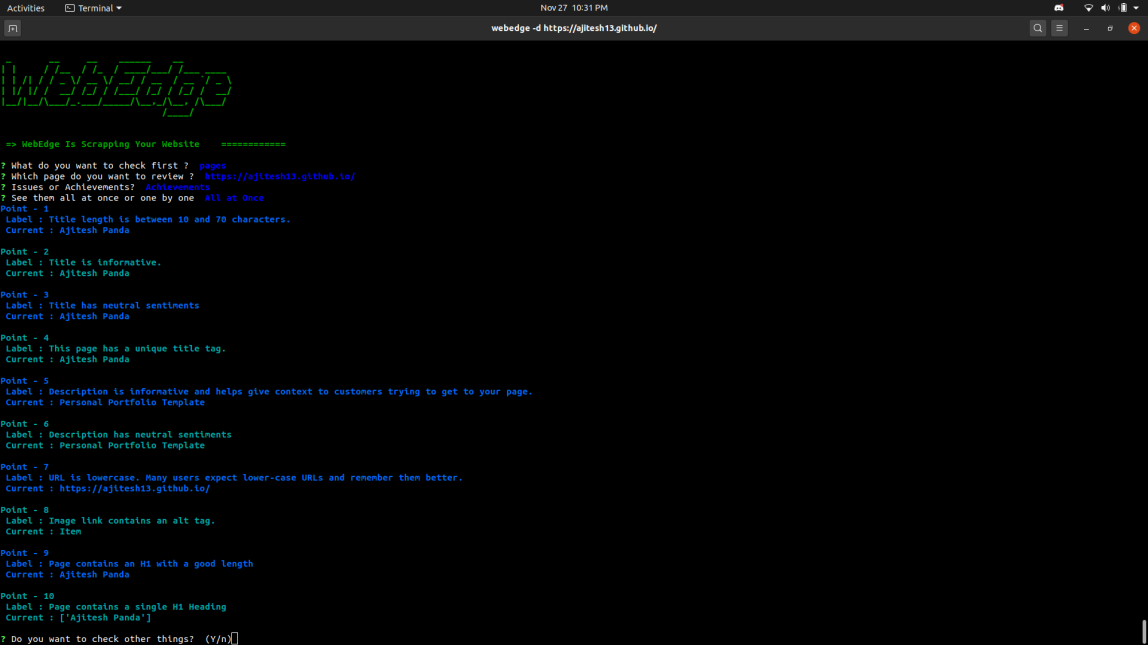
Task: Expand the system menu arrow
Action: click(1136, 8)
